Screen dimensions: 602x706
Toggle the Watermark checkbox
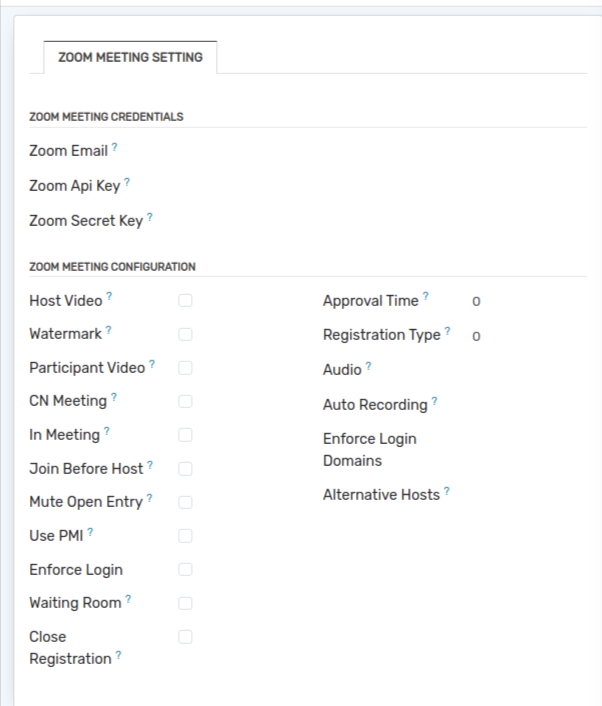click(185, 334)
